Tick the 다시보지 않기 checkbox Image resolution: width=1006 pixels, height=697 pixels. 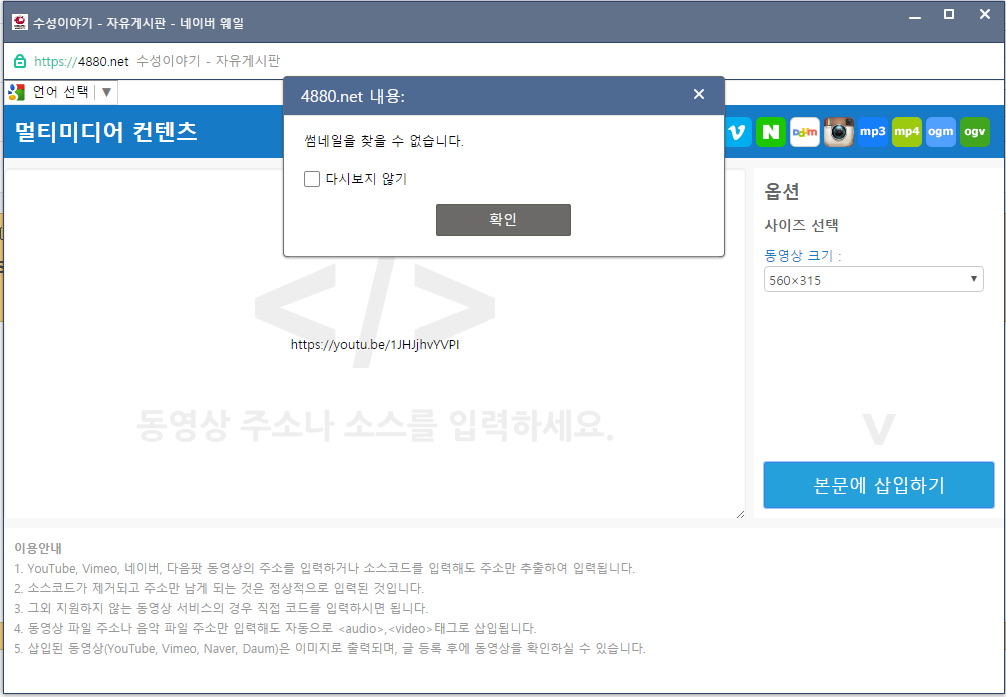312,179
